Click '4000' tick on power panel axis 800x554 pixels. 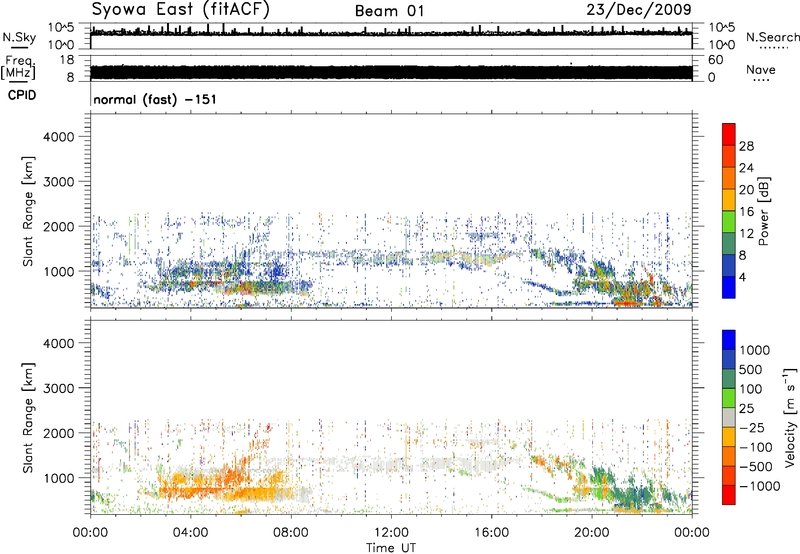(x=59, y=137)
